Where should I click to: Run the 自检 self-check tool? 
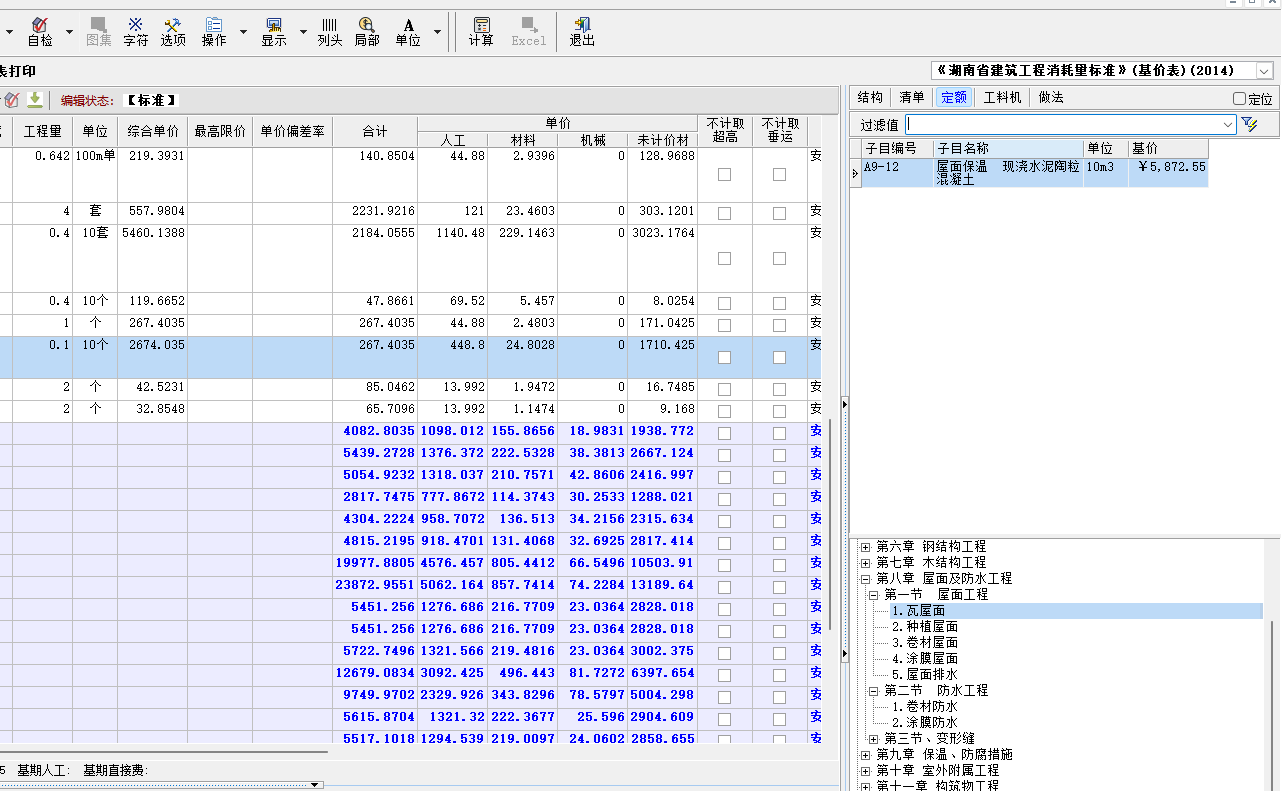pos(40,31)
